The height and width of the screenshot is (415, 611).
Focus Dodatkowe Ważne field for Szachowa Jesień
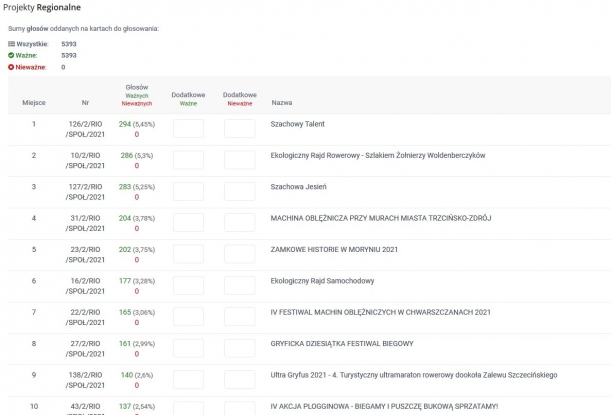pyautogui.click(x=188, y=192)
